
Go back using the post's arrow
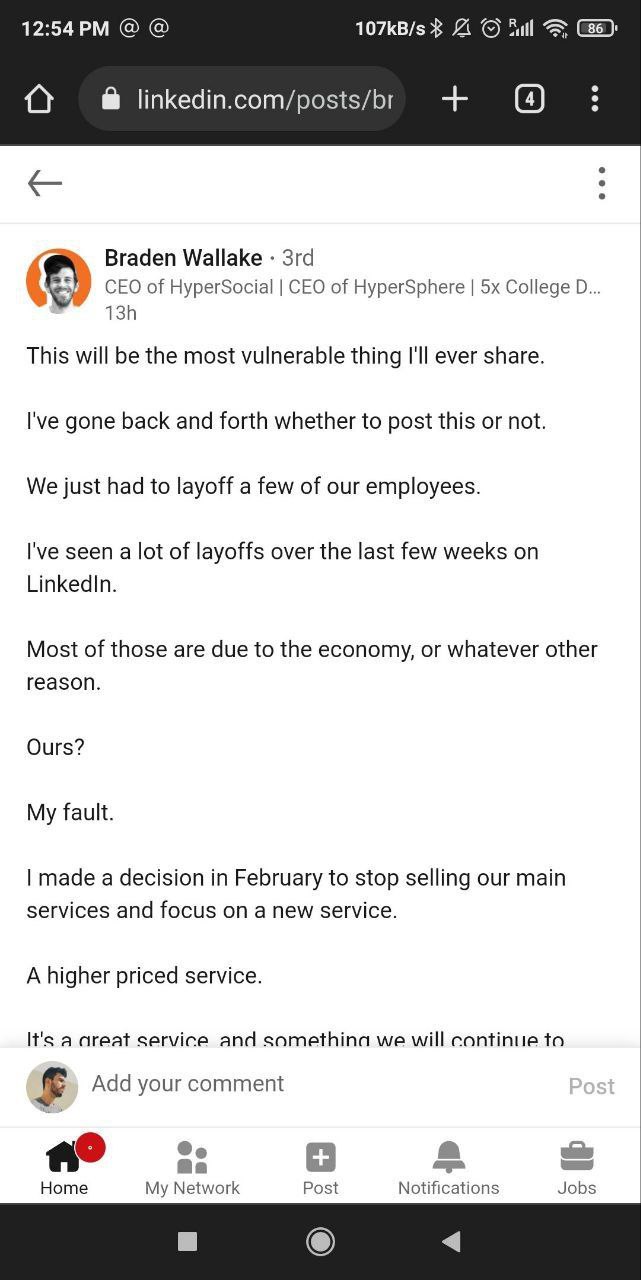click(45, 183)
